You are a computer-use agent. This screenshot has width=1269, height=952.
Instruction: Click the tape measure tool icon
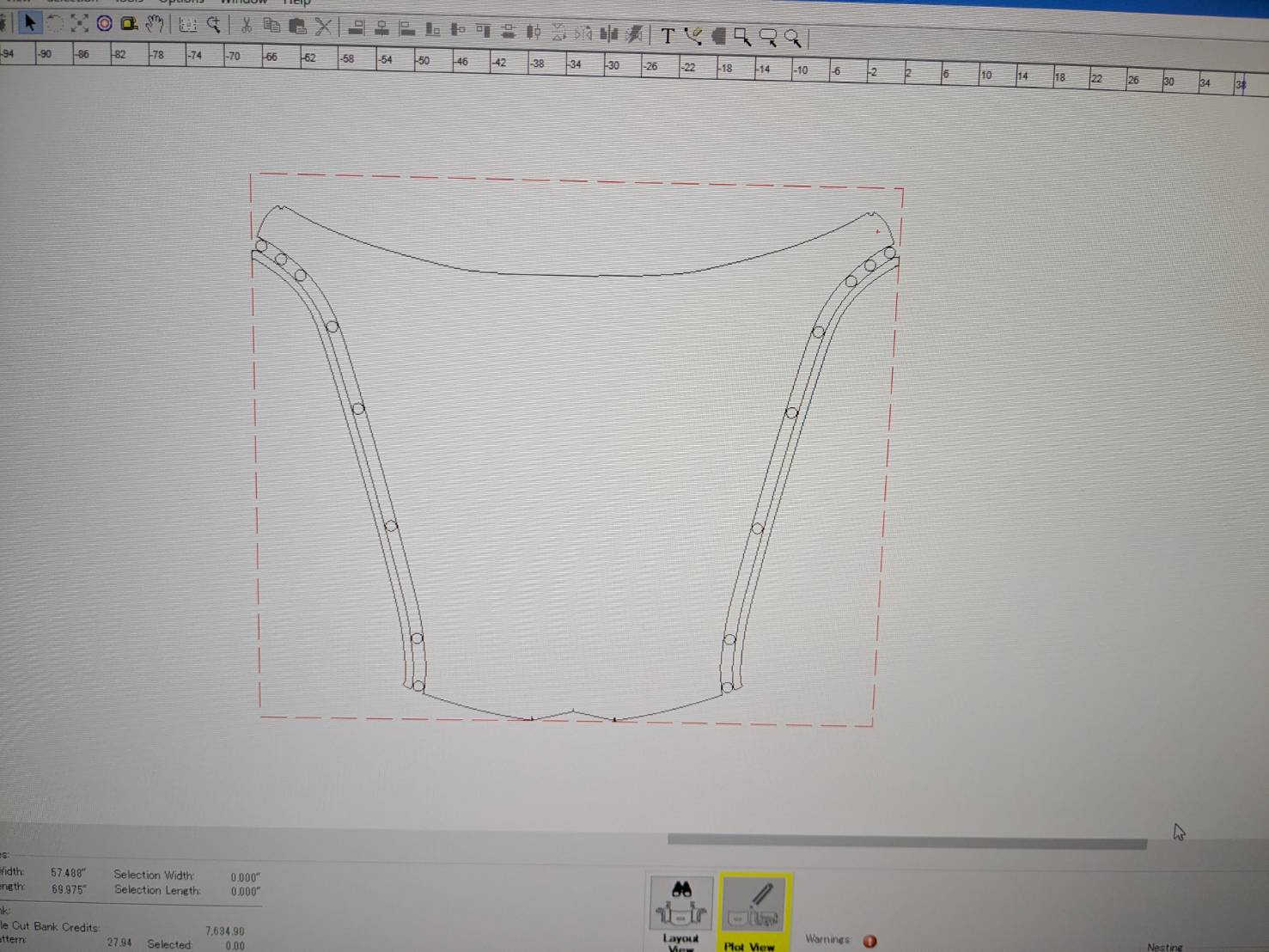(x=129, y=23)
